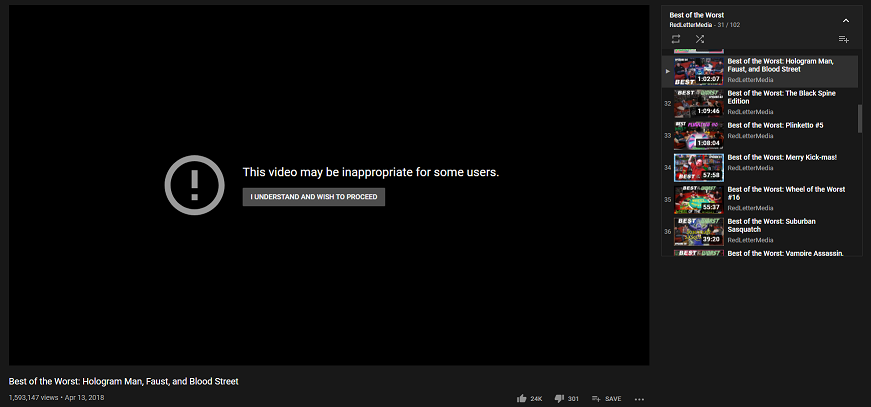The width and height of the screenshot is (871, 407).
Task: Save playlist with add-to-library icon
Action: point(843,39)
